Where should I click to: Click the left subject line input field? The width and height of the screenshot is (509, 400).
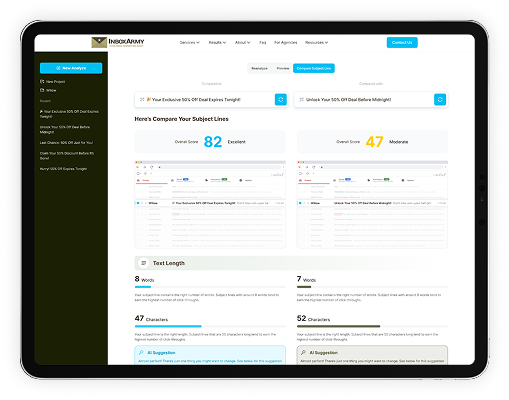pyautogui.click(x=211, y=99)
